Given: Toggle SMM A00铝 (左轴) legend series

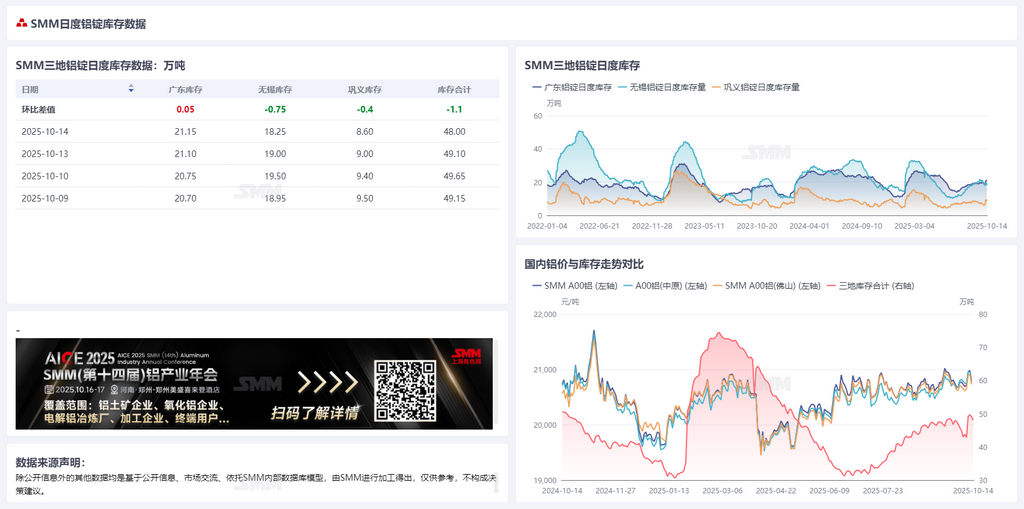Looking at the screenshot, I should 573,286.
